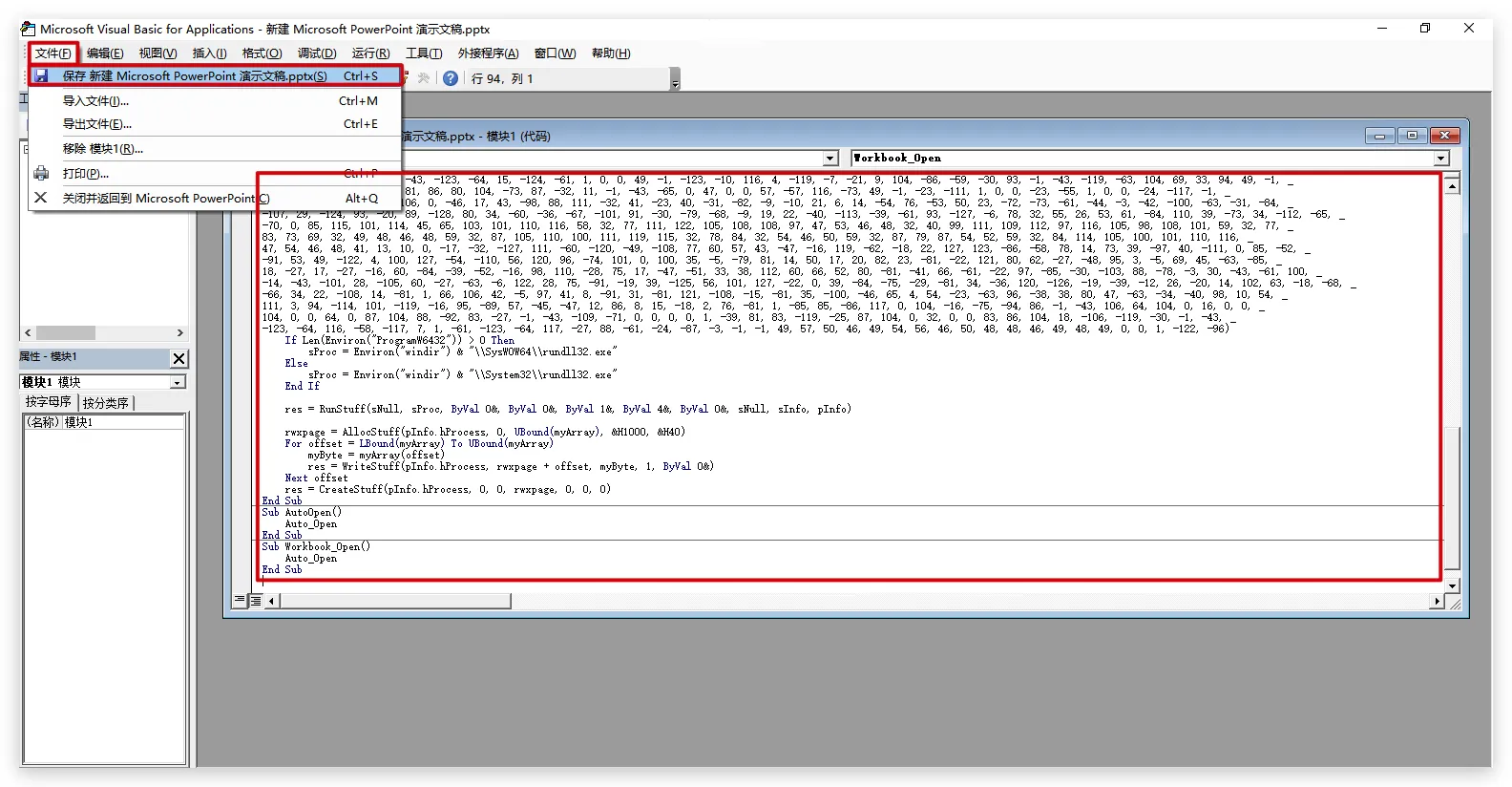Open the 窗口(W) menu

pos(555,53)
